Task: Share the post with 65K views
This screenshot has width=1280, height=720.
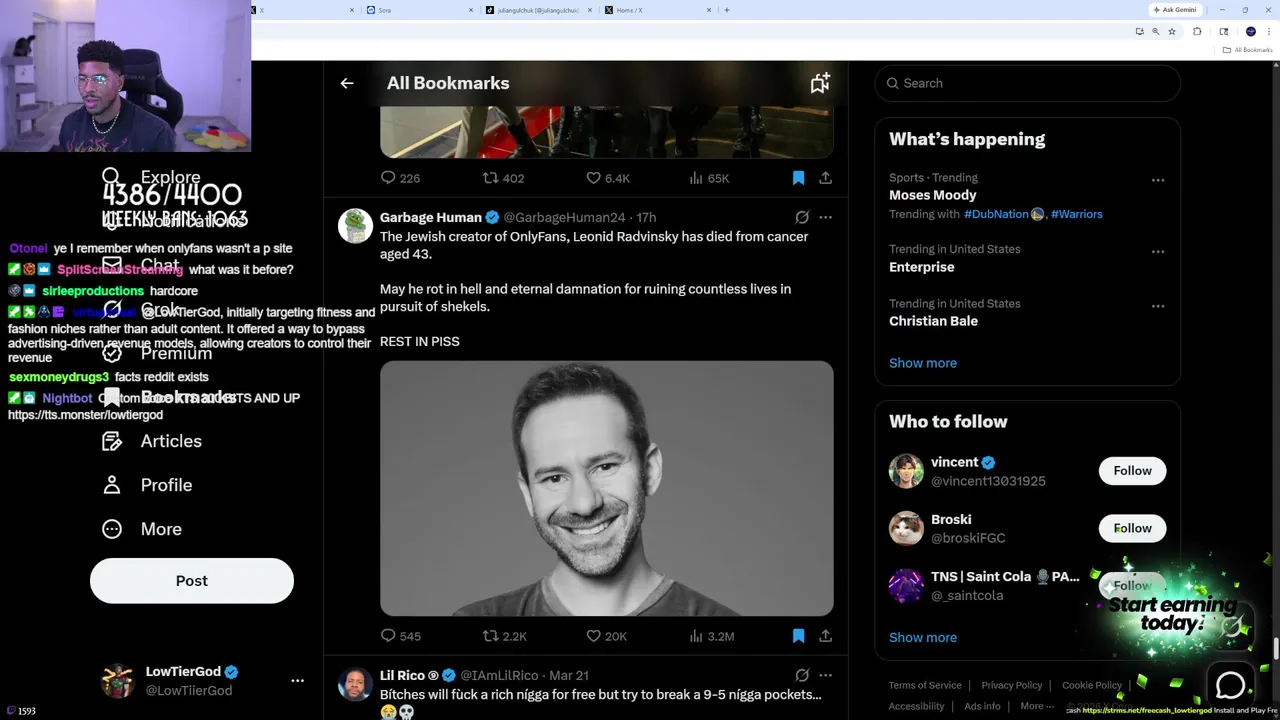Action: pos(825,178)
